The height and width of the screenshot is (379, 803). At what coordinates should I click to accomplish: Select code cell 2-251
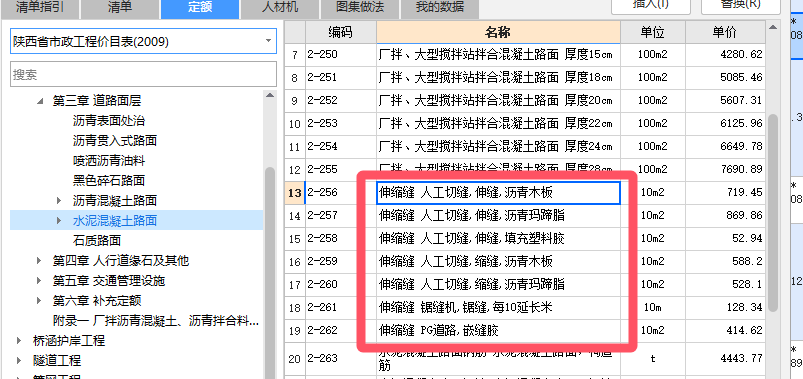(341, 78)
